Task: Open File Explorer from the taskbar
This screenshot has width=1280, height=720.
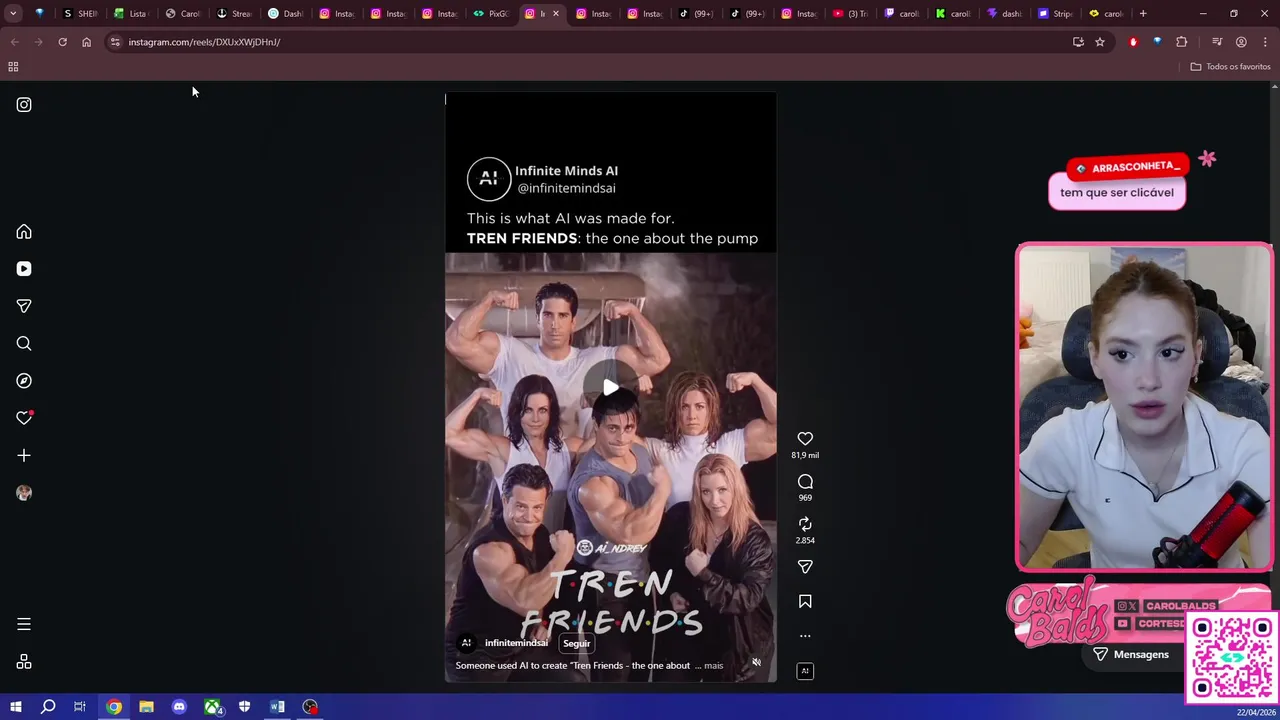Action: pos(146,707)
